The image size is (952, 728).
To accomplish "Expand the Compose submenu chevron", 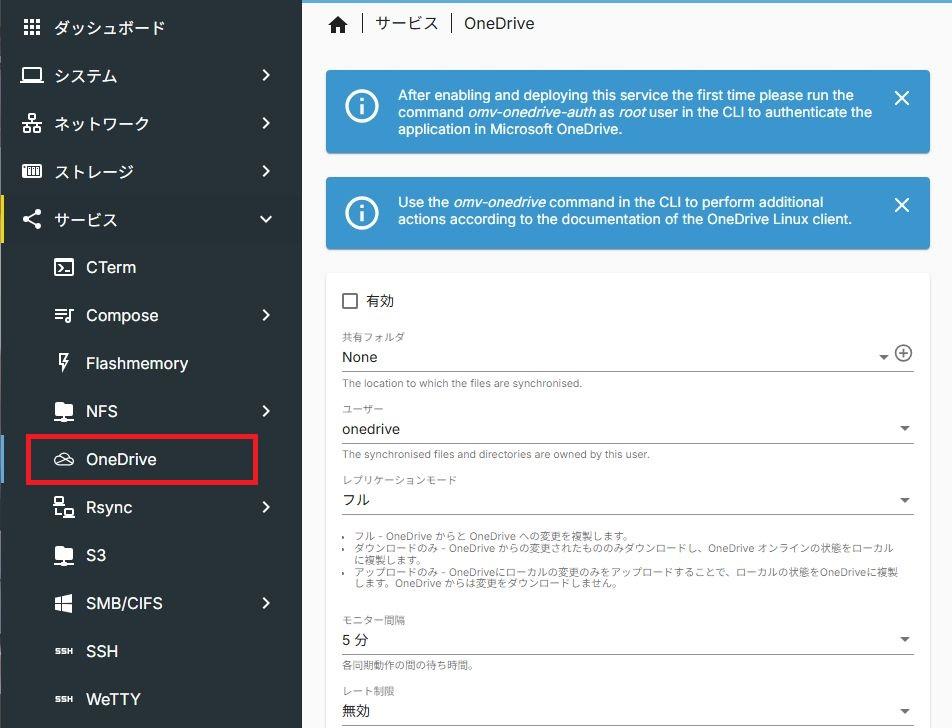I will (x=265, y=315).
